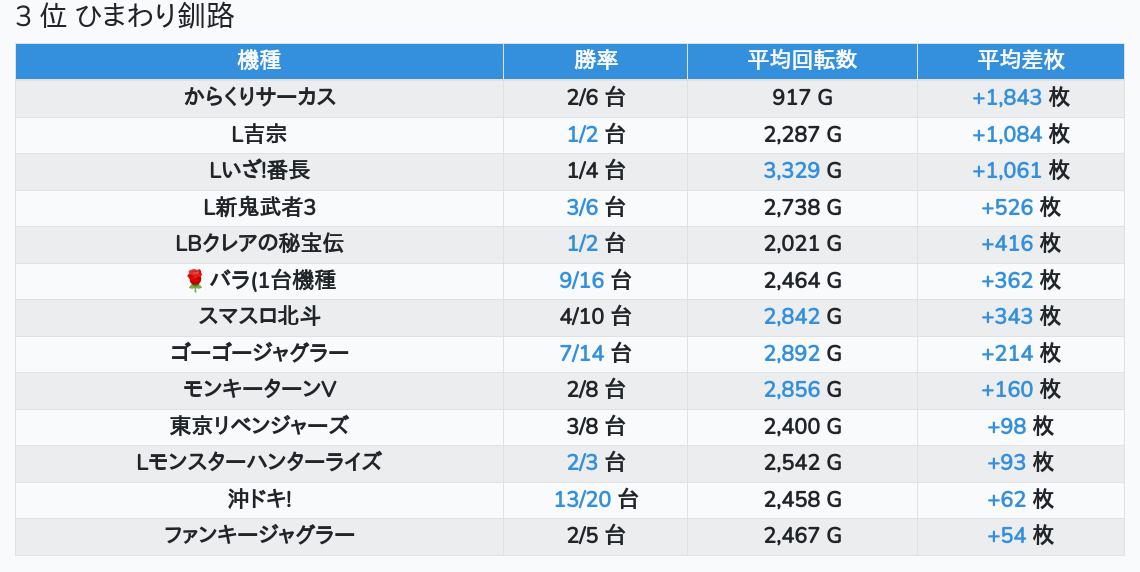Select the モンキーターンV row name
Image resolution: width=1140 pixels, height=572 pixels.
pyautogui.click(x=259, y=389)
